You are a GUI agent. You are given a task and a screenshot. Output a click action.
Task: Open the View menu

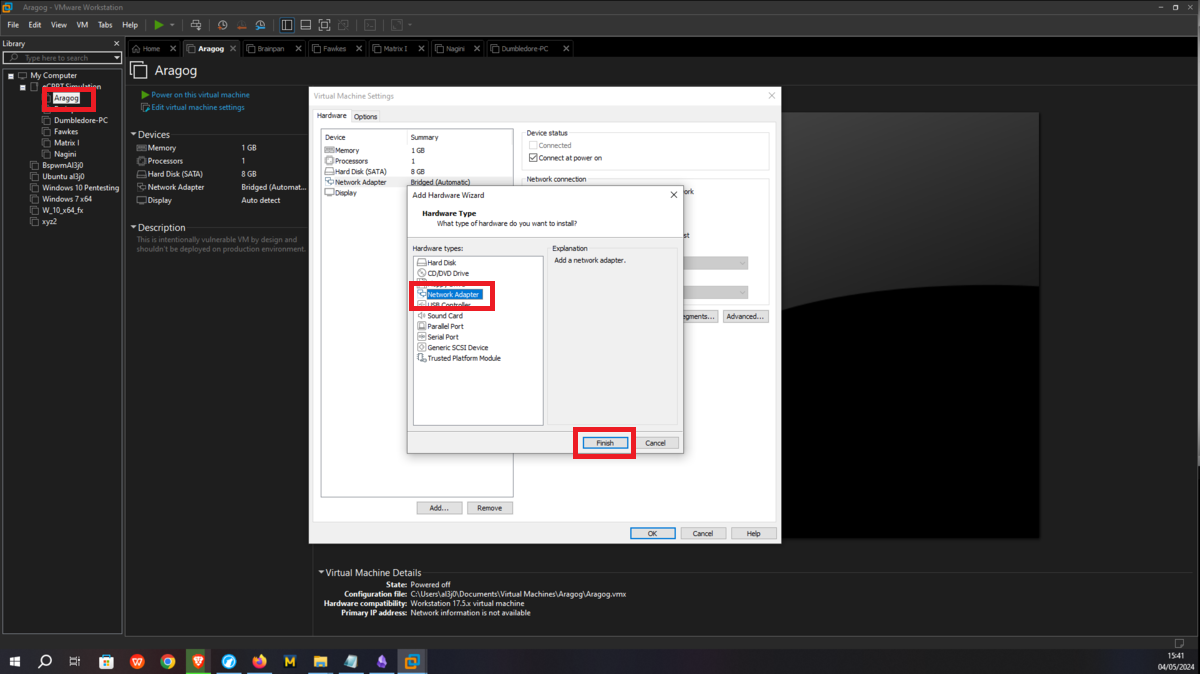coord(59,24)
